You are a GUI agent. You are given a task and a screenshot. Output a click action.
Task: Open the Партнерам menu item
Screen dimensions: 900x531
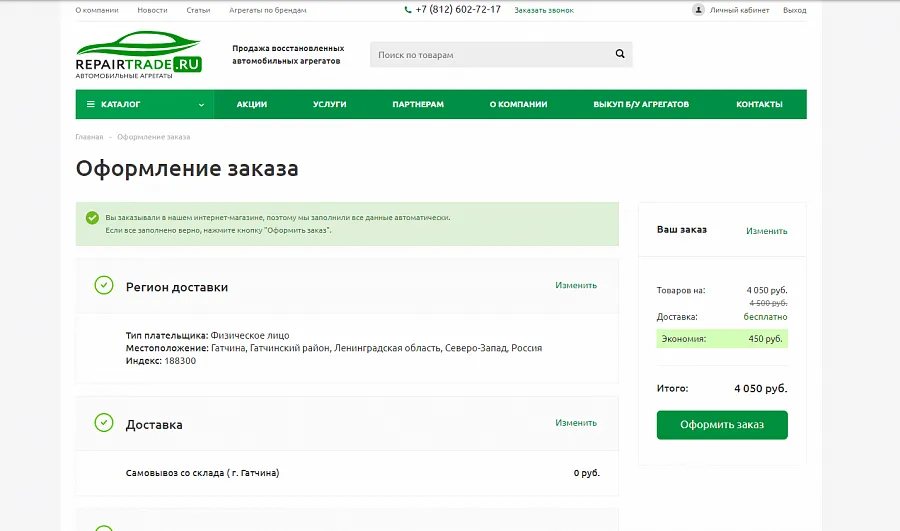418,104
